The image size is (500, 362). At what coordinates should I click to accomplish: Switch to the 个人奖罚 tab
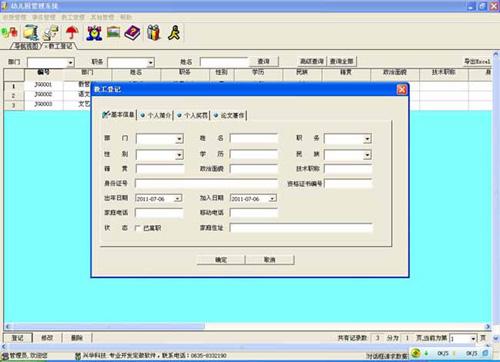(192, 115)
